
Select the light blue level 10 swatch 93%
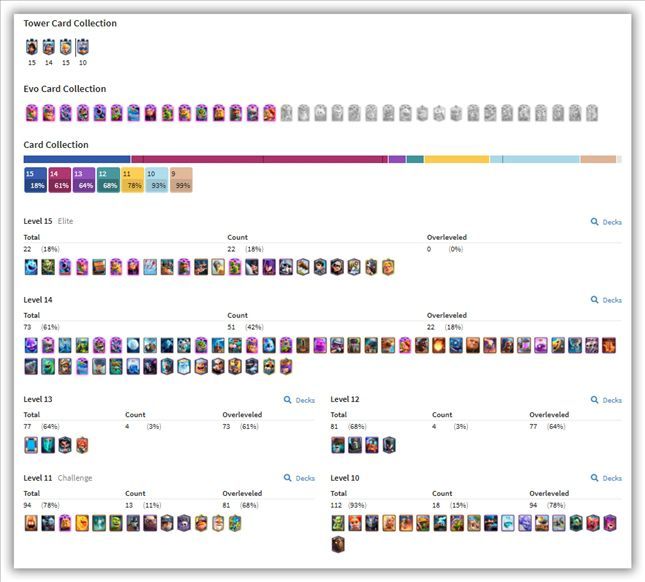157,180
